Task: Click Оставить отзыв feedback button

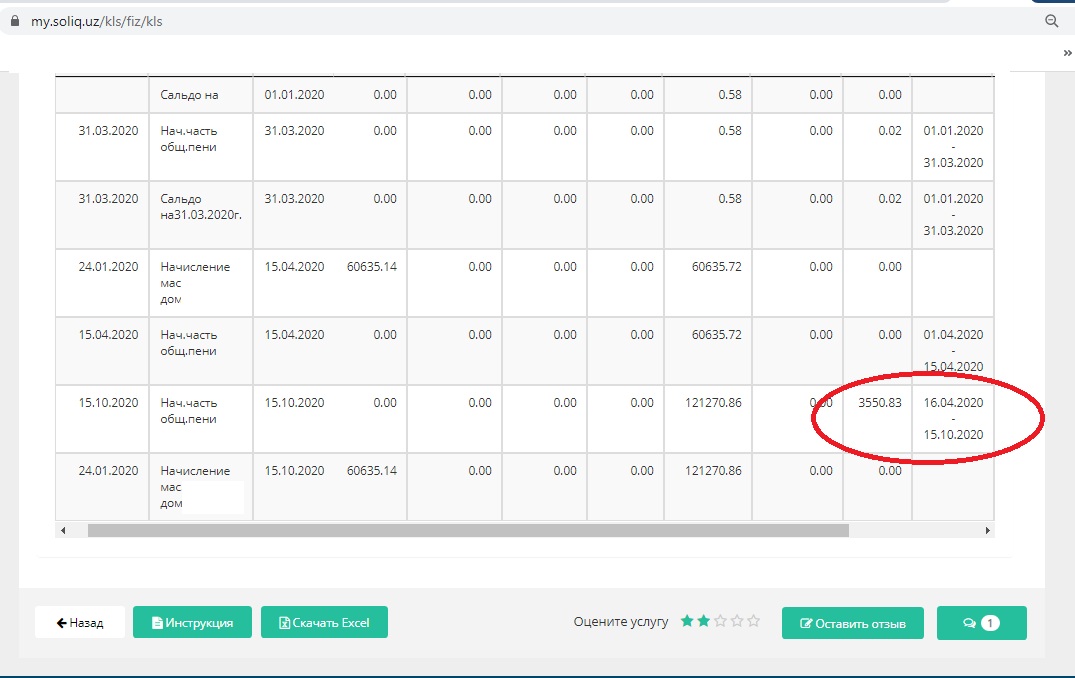Action: tap(852, 623)
